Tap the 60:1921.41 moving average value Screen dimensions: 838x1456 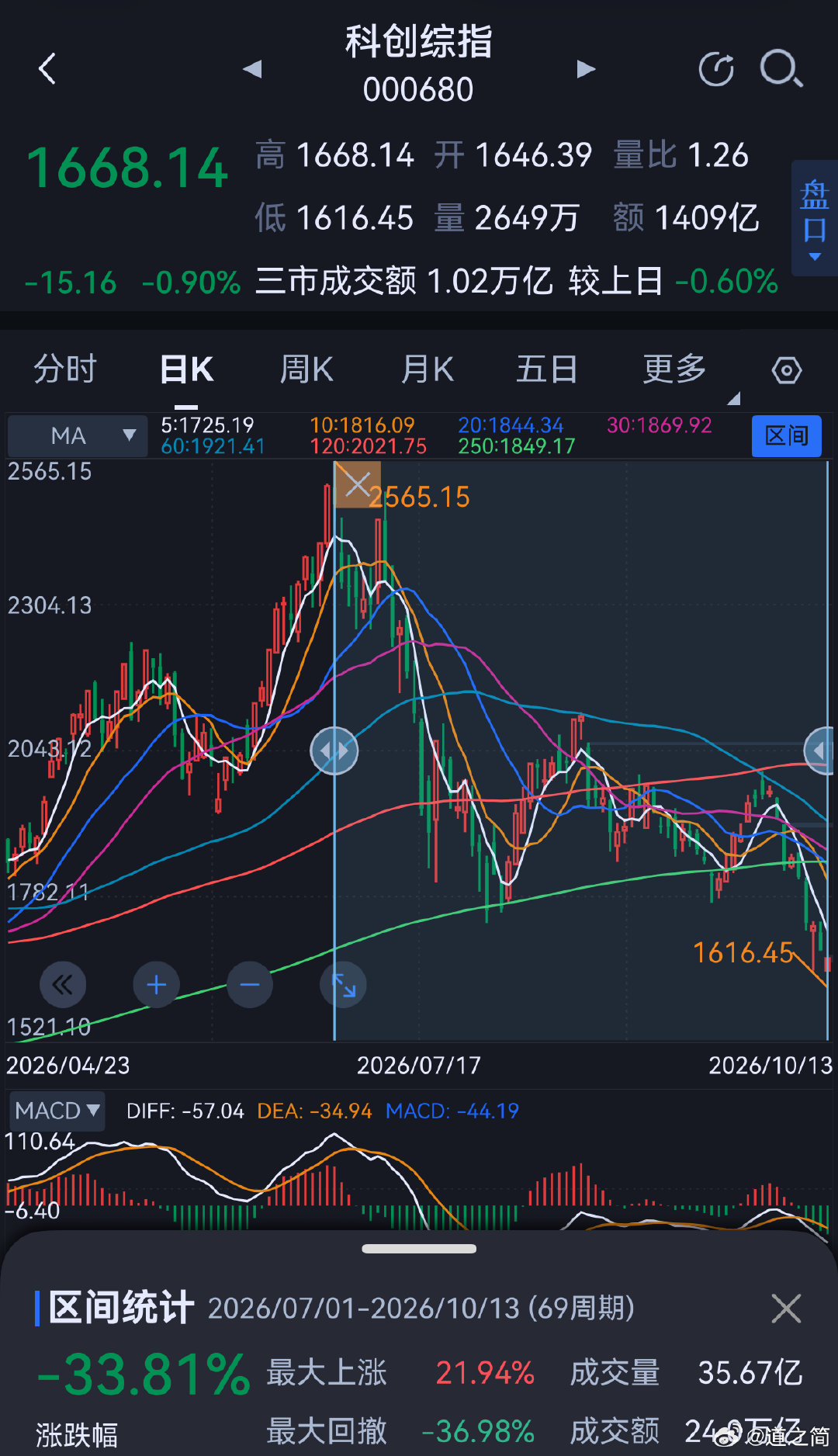[213, 446]
